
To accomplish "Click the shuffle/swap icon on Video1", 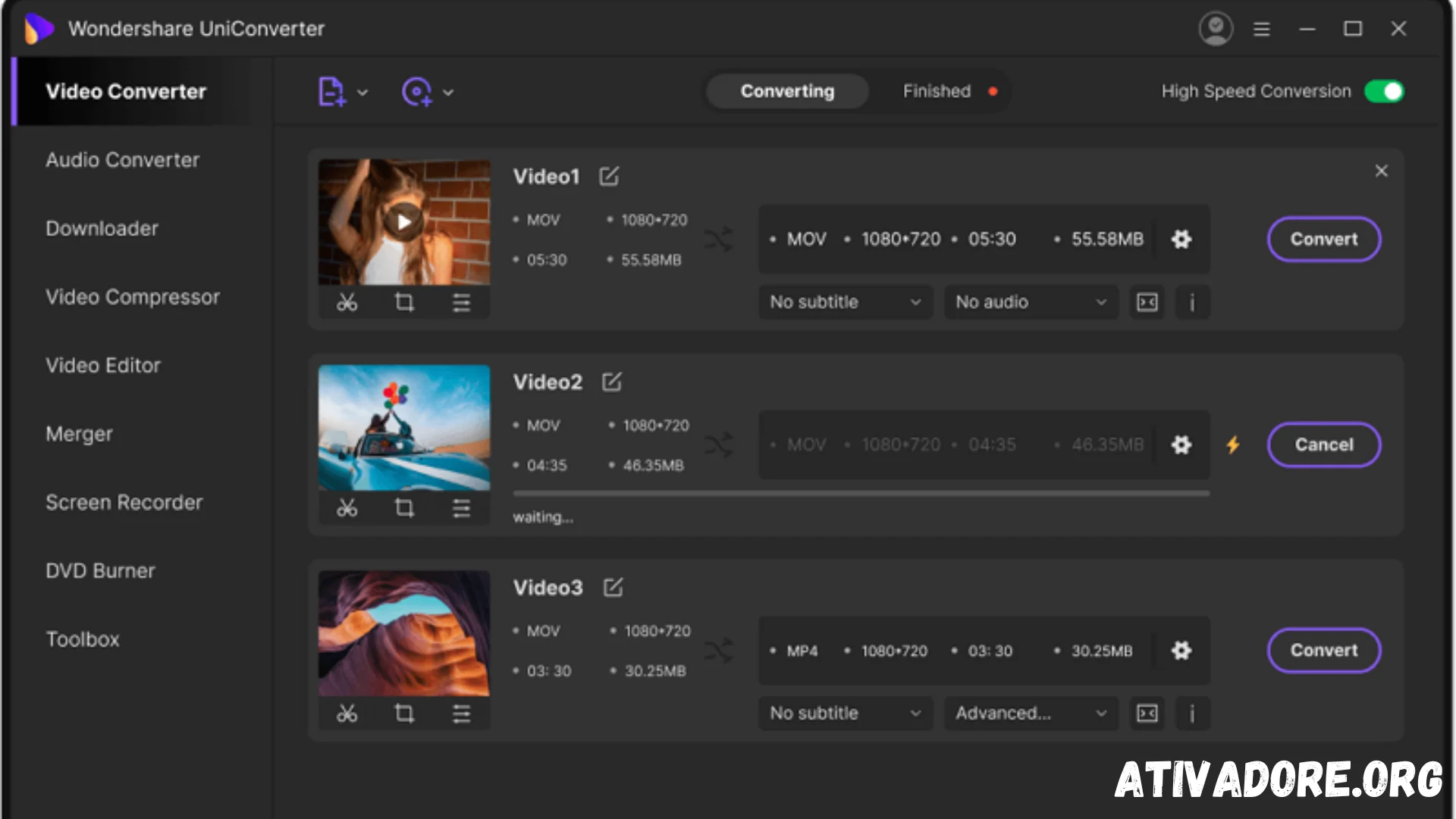I will pos(719,238).
